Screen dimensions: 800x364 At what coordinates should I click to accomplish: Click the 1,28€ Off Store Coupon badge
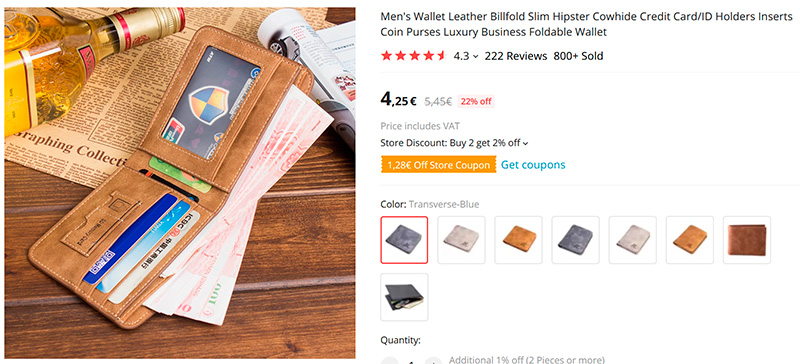point(439,165)
